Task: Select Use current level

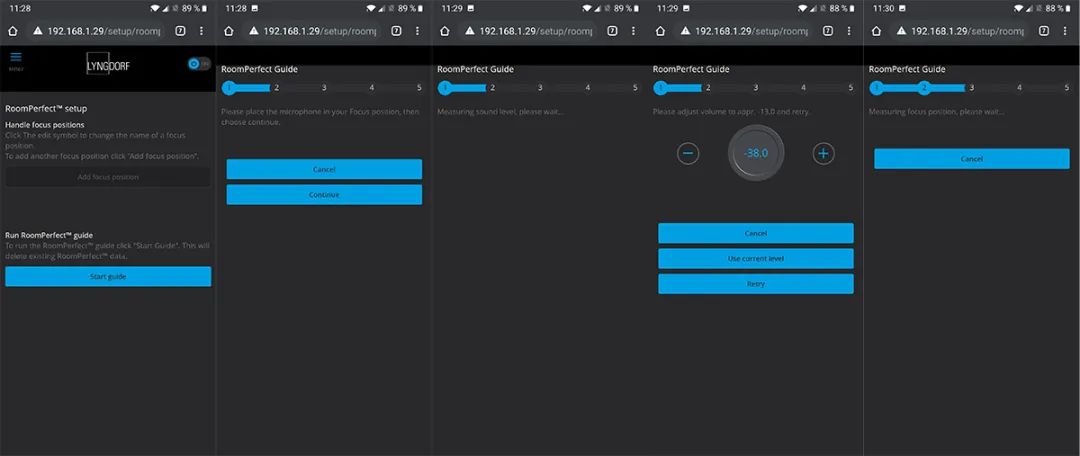Action: pyautogui.click(x=755, y=258)
